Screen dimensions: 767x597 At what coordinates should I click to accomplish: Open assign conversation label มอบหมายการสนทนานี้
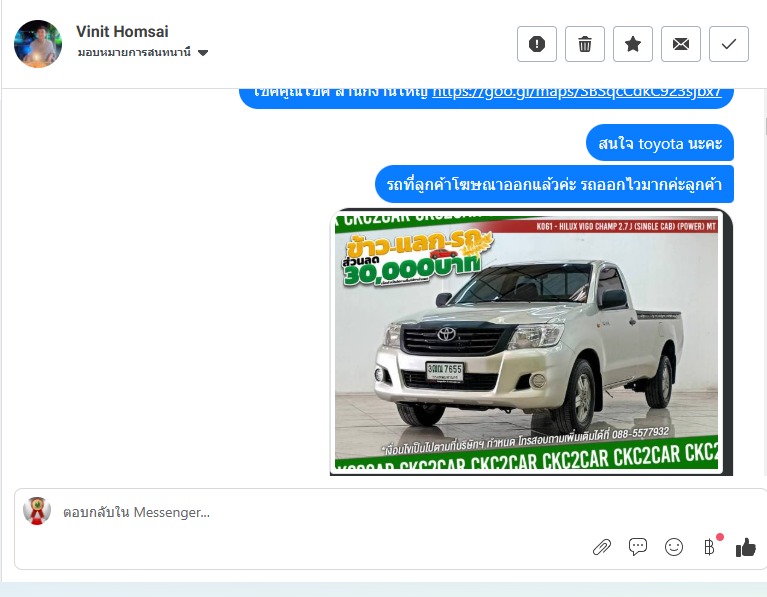pyautogui.click(x=134, y=52)
